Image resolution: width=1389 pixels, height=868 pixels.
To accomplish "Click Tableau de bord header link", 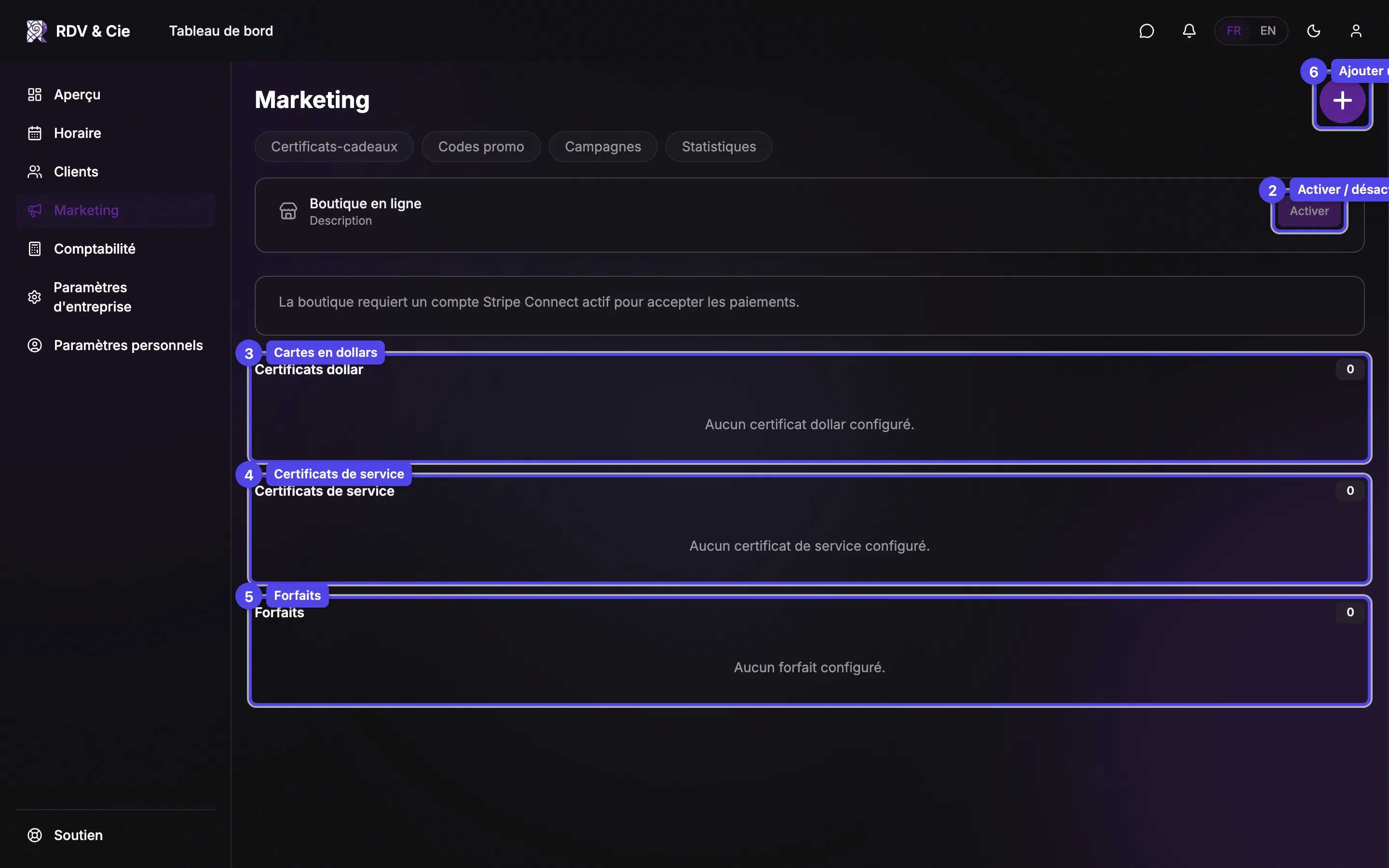I will (221, 31).
